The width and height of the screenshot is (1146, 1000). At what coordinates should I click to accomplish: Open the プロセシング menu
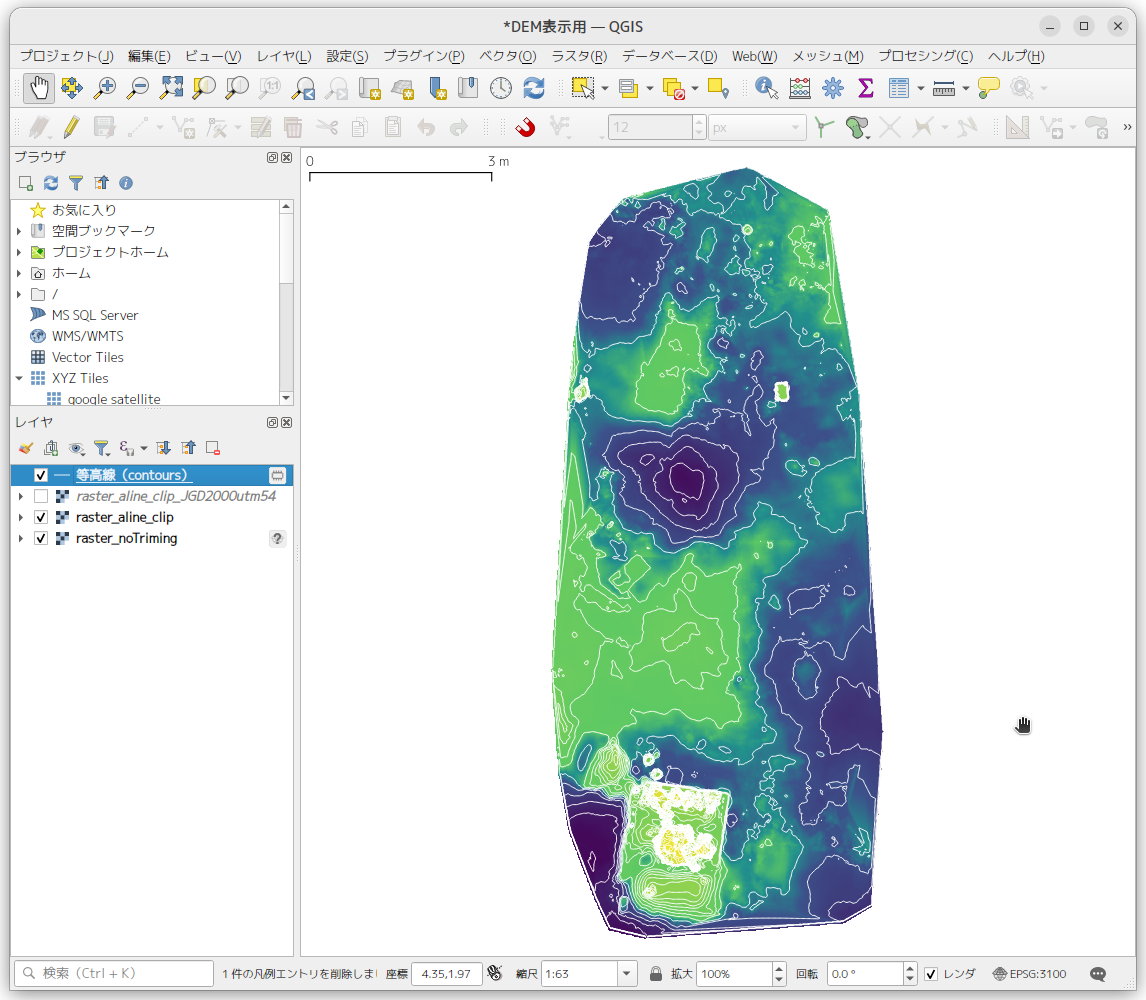(923, 56)
